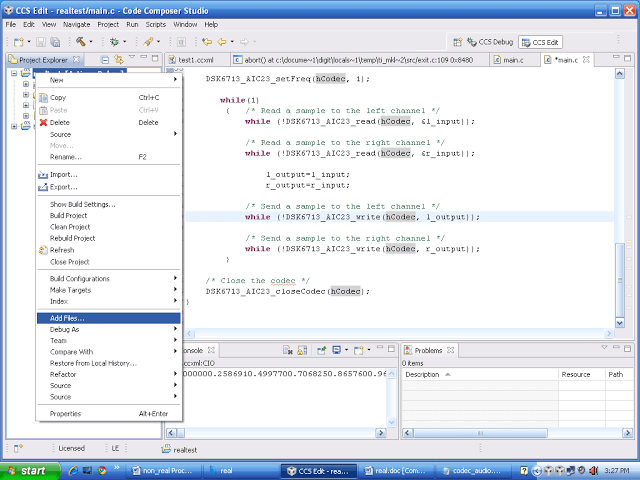Screen dimensions: 640x480
Task: Click the New wizard toolbar icon
Action: pos(19,42)
